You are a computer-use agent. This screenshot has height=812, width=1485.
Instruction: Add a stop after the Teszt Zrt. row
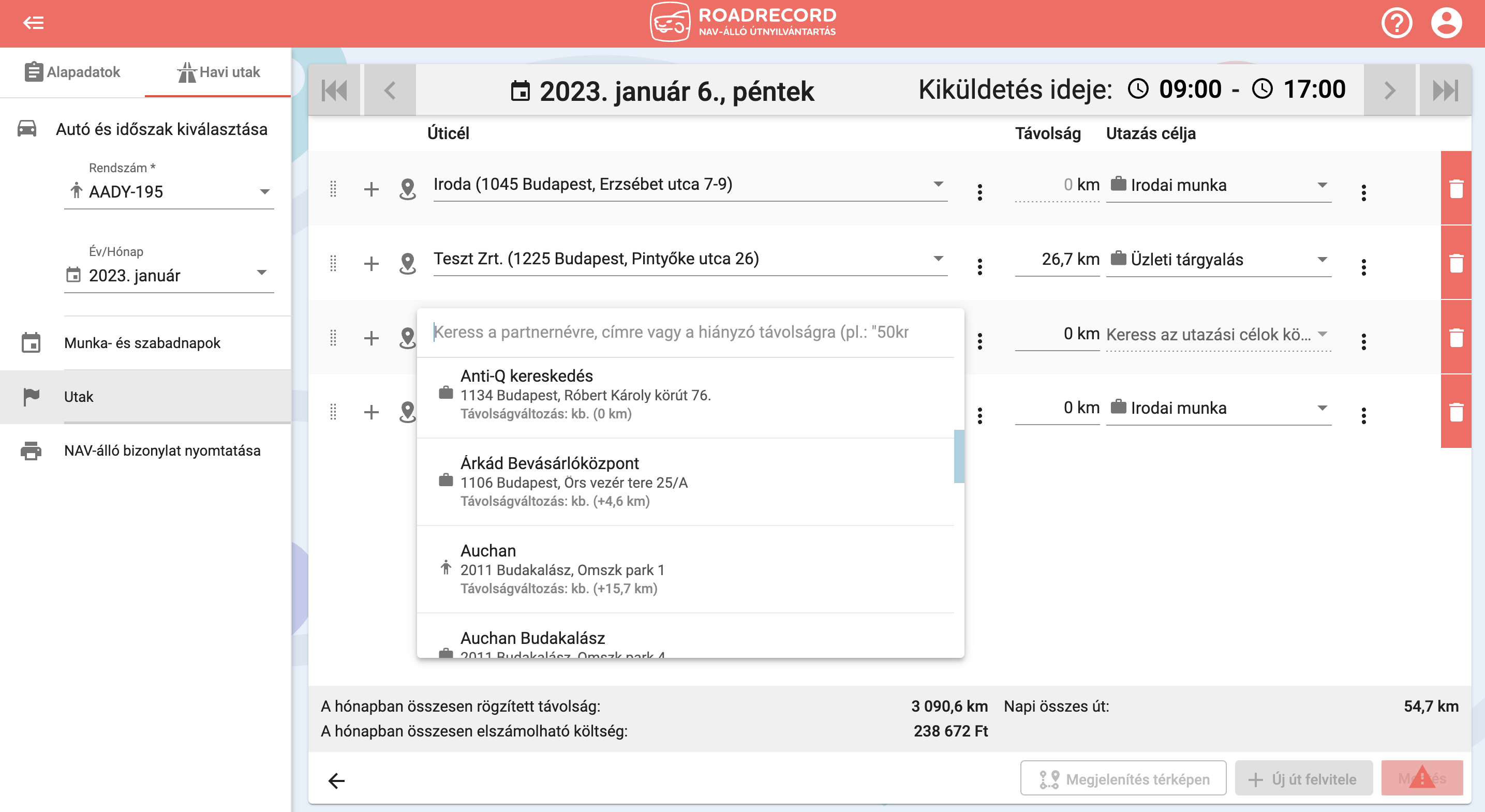372,263
